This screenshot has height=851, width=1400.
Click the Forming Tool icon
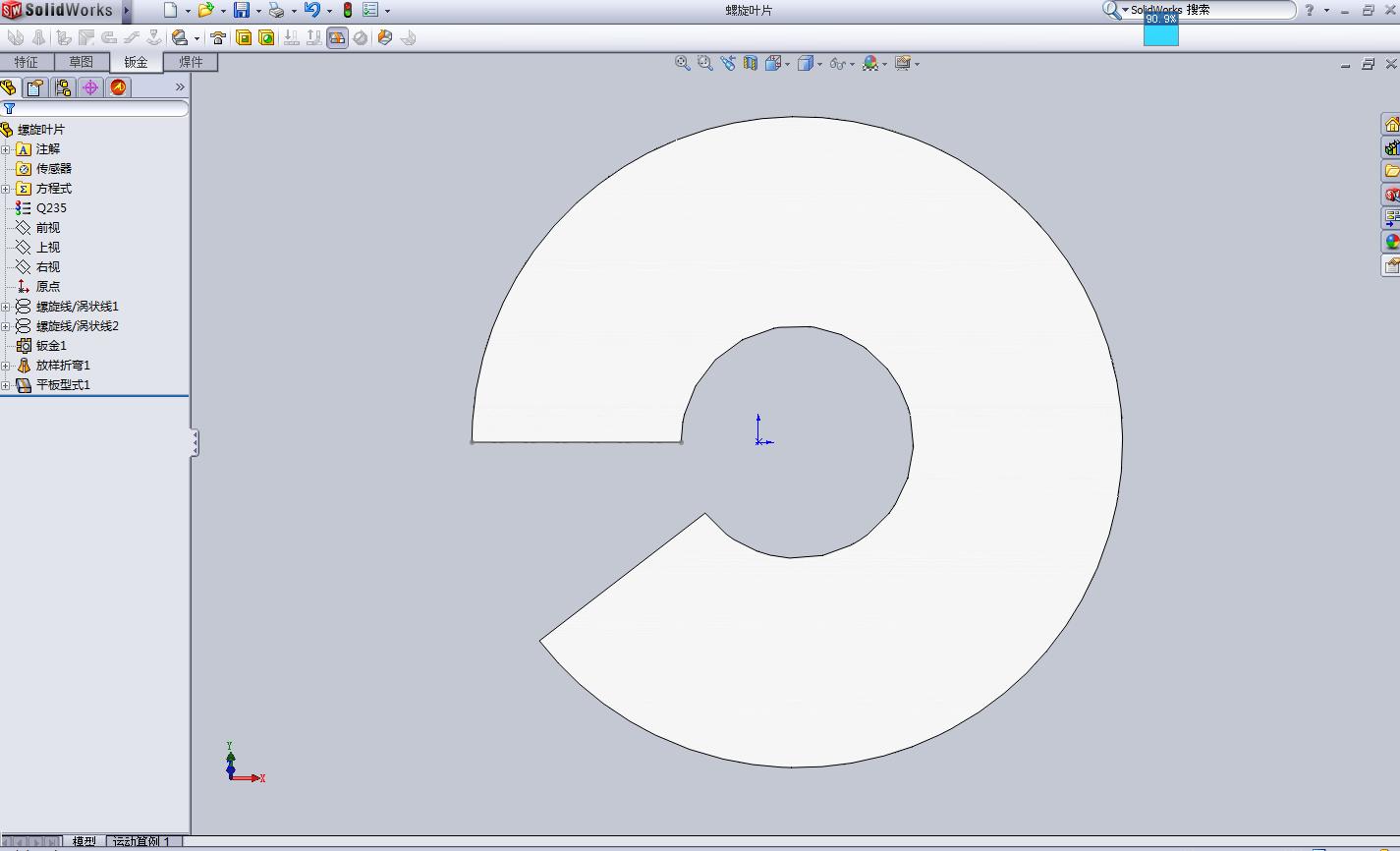[x=218, y=37]
